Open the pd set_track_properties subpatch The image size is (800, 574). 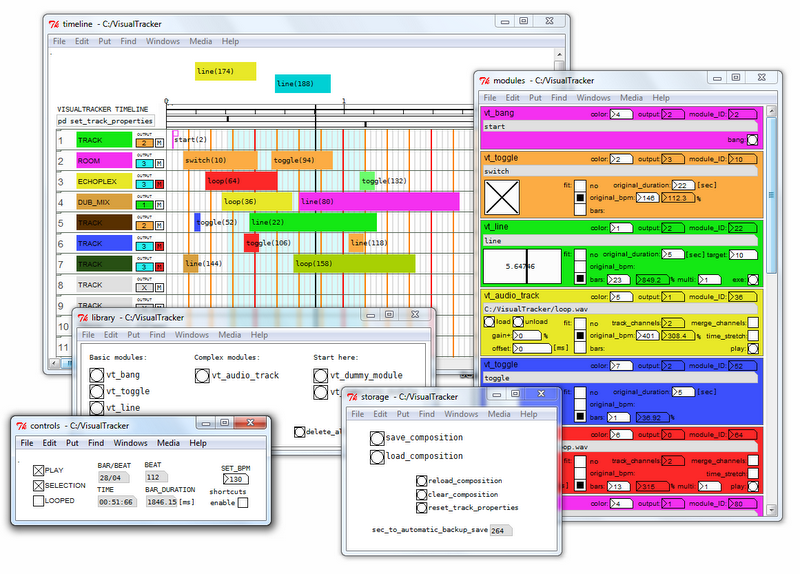click(105, 121)
